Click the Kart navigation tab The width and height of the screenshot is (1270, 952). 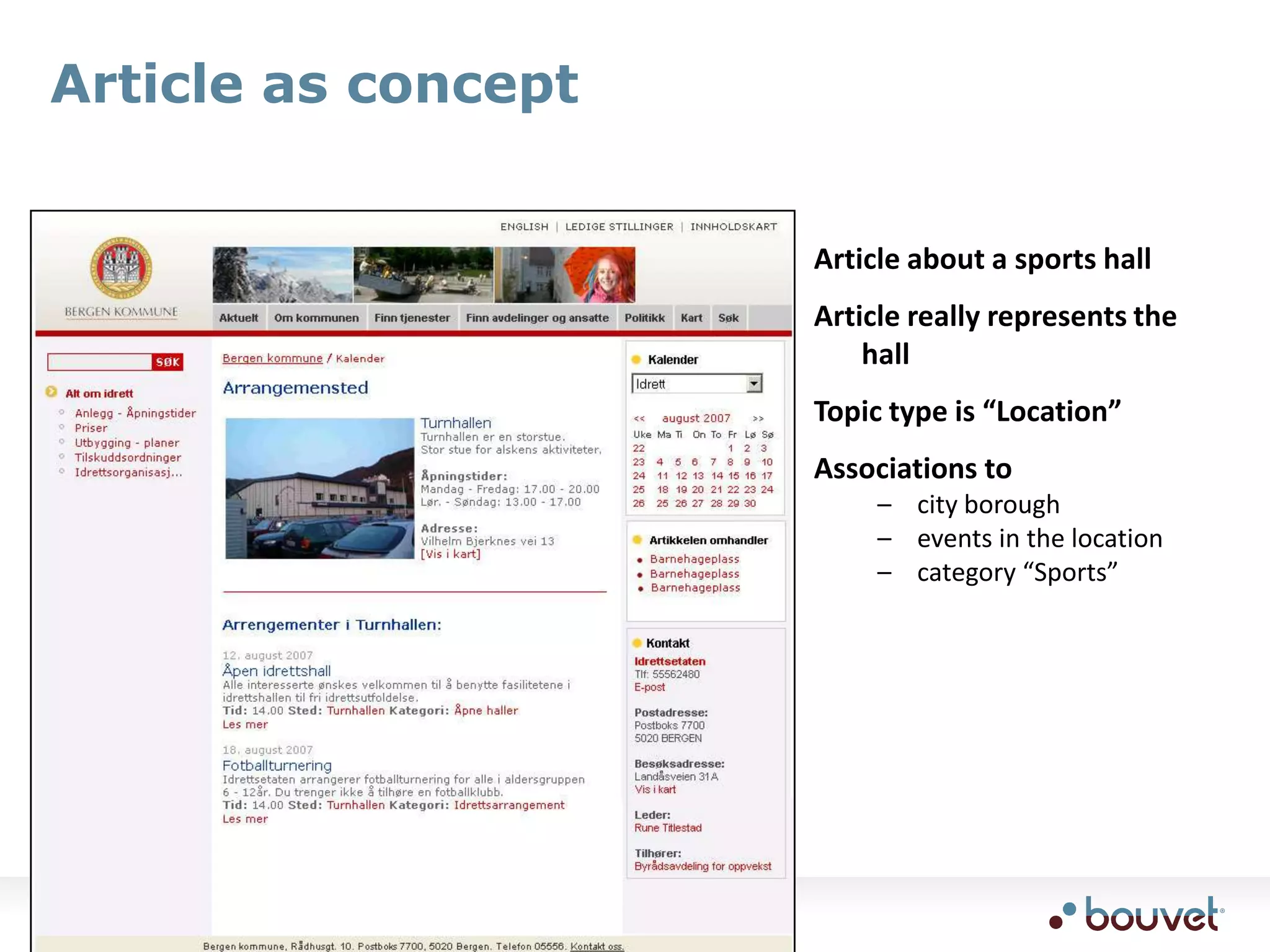(691, 318)
